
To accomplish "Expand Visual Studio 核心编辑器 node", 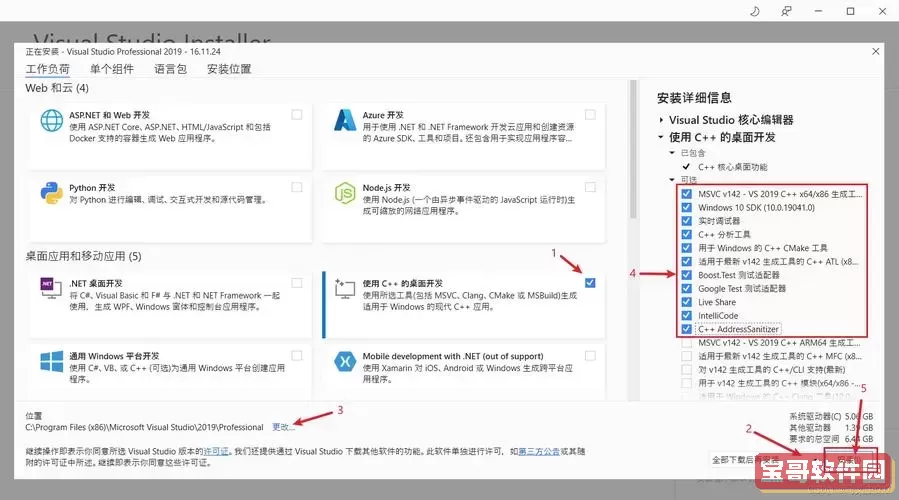I will pos(661,120).
